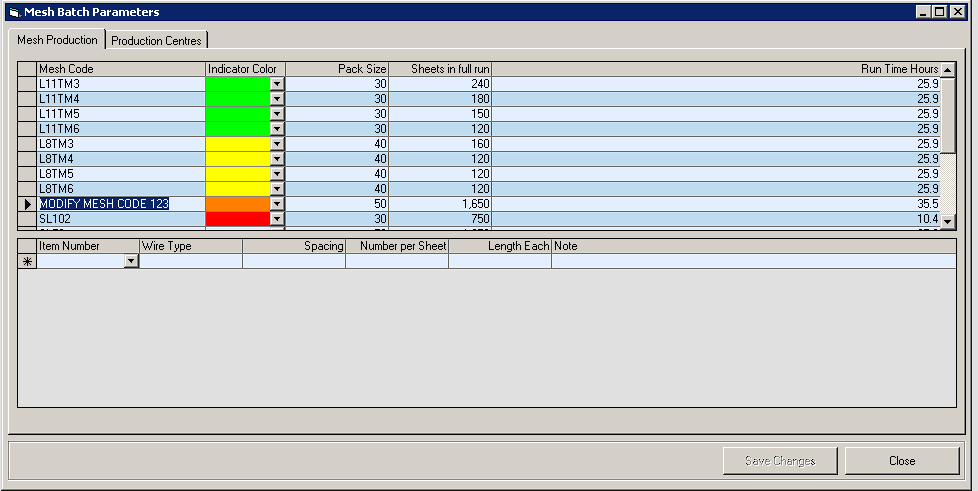The image size is (978, 491).
Task: Click the scroll up arrow of mesh grid
Action: (x=948, y=69)
